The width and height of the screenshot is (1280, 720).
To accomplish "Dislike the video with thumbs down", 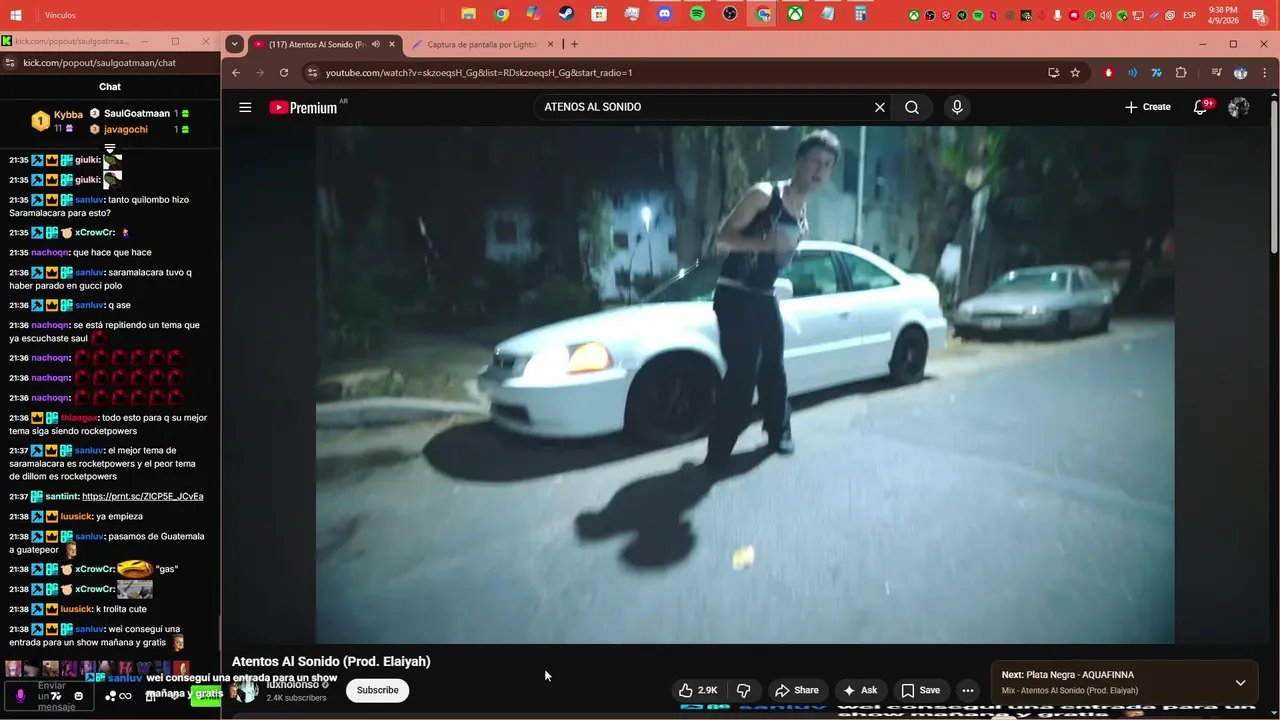I will pos(743,690).
